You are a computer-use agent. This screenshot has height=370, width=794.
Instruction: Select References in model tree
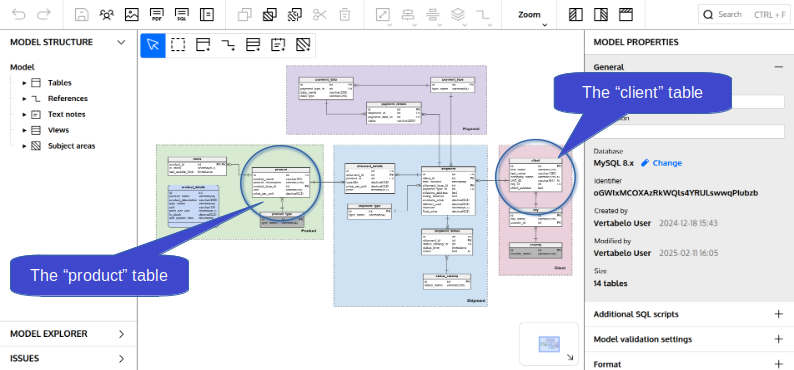(68, 99)
